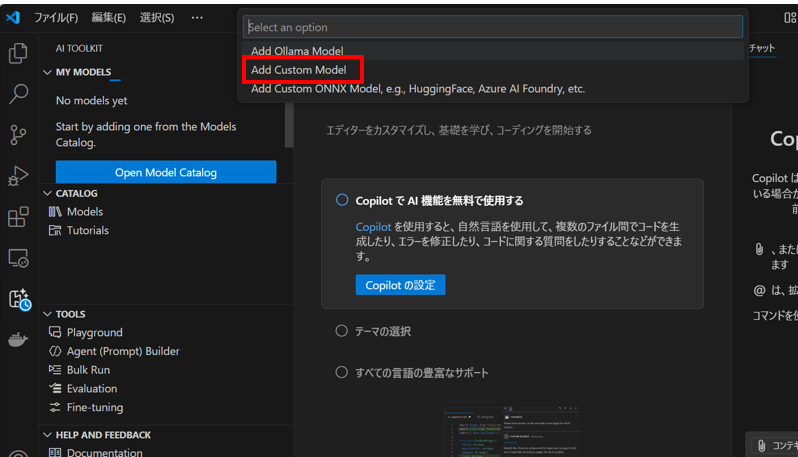798x457 pixels.
Task: Open Agent (Prompt) Builder tool
Action: click(123, 351)
